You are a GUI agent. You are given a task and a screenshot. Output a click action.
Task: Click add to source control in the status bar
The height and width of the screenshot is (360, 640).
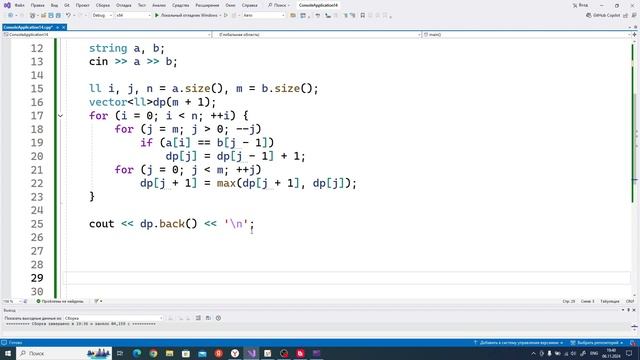point(518,342)
